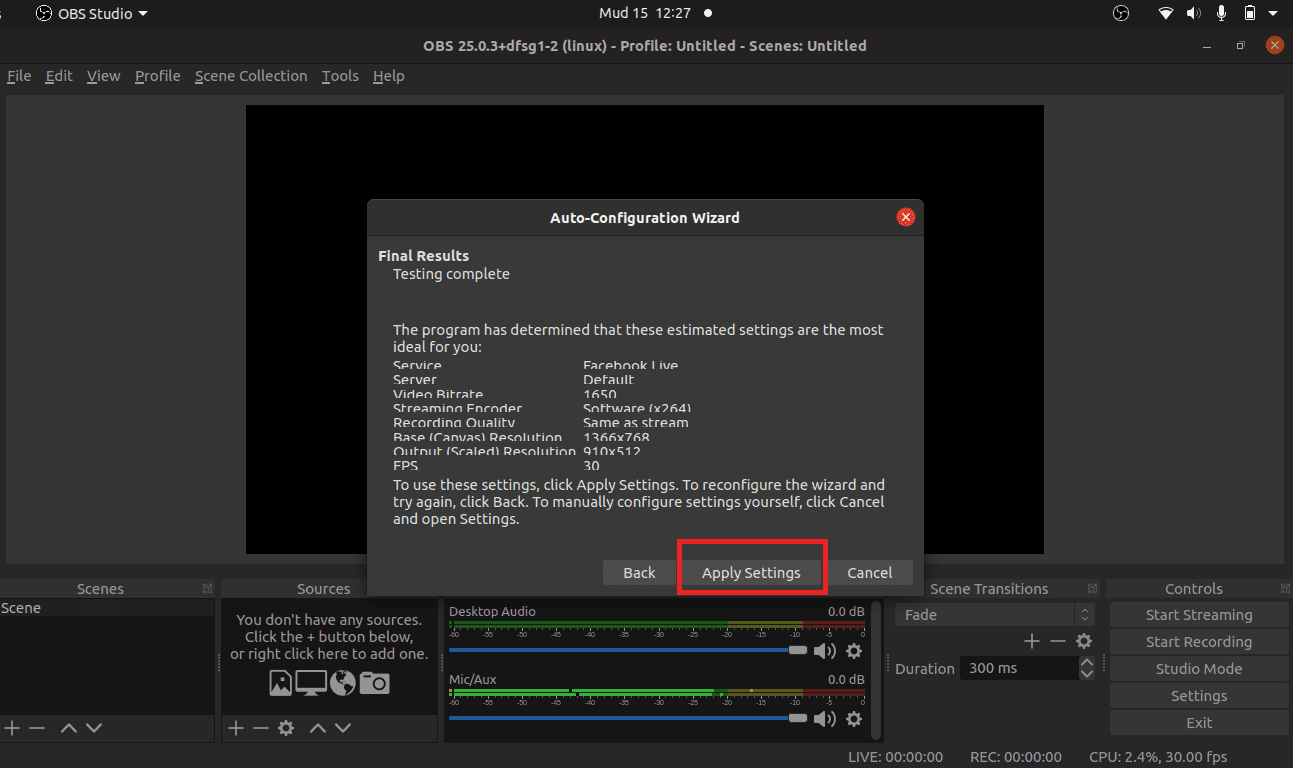The width and height of the screenshot is (1293, 768).
Task: Open system Wi-Fi indicator
Action: [1166, 13]
